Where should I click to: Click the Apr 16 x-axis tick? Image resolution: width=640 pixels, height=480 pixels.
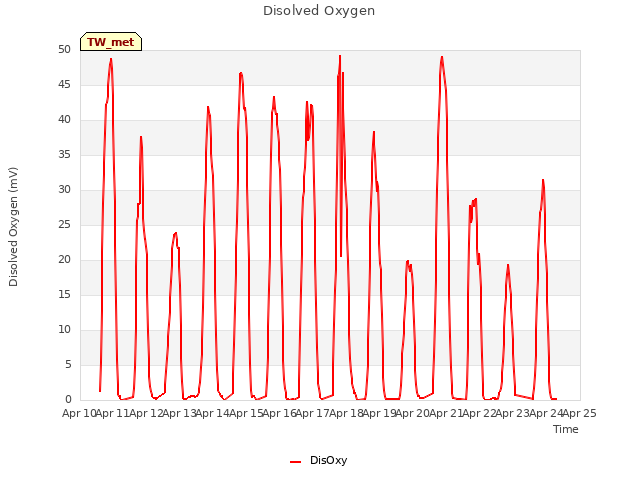279,413
